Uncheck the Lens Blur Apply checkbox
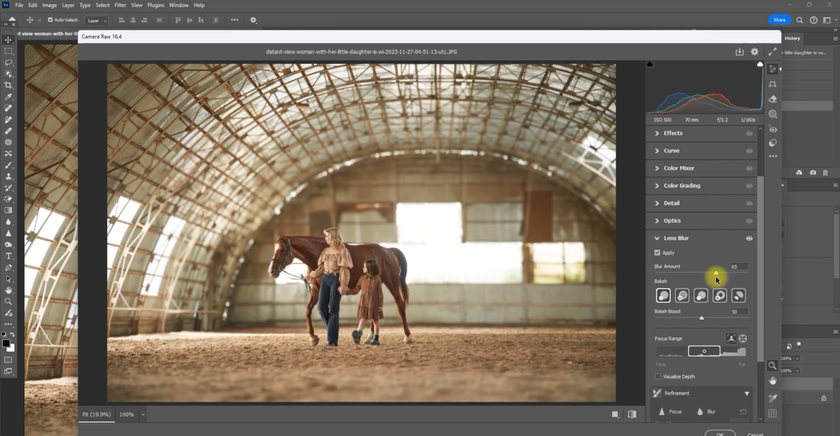 (657, 252)
